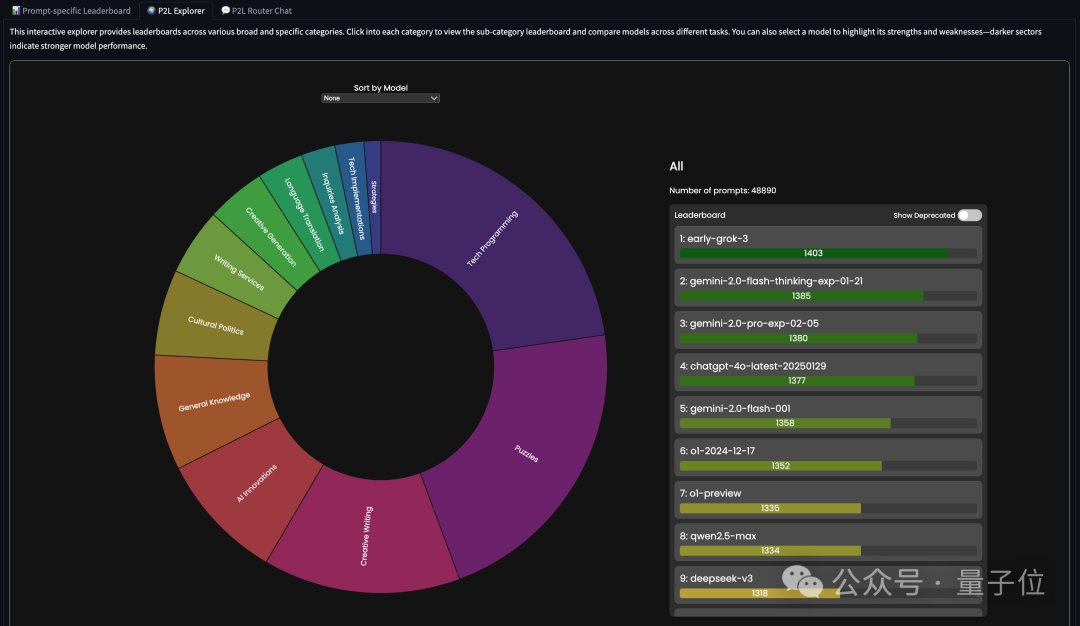
Task: Select the General Knowledge sector
Action: click(214, 401)
